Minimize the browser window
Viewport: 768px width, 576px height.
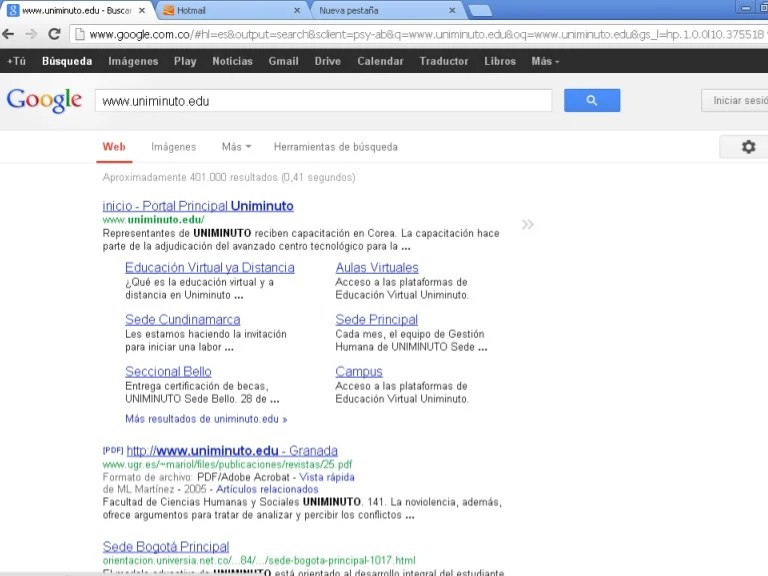(x=745, y=8)
